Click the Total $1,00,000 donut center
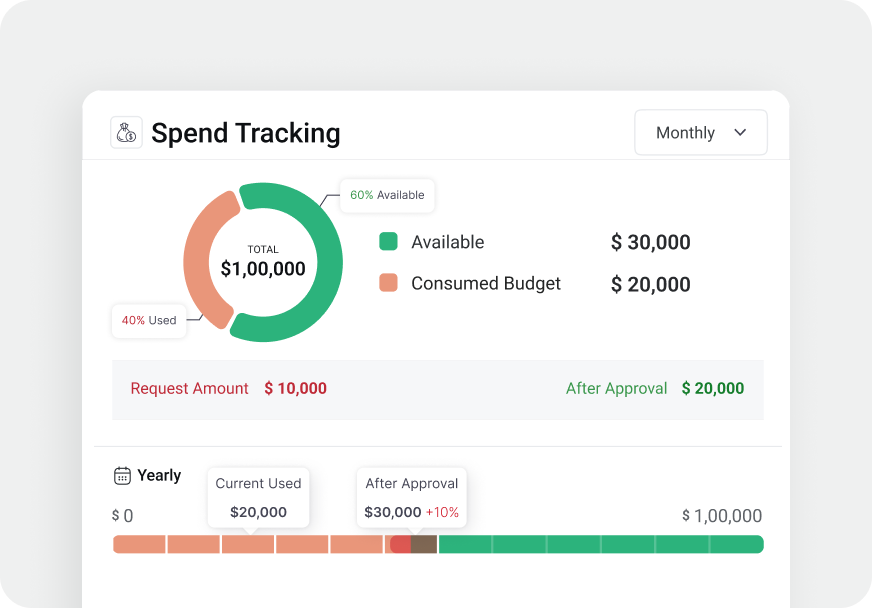 click(x=263, y=260)
